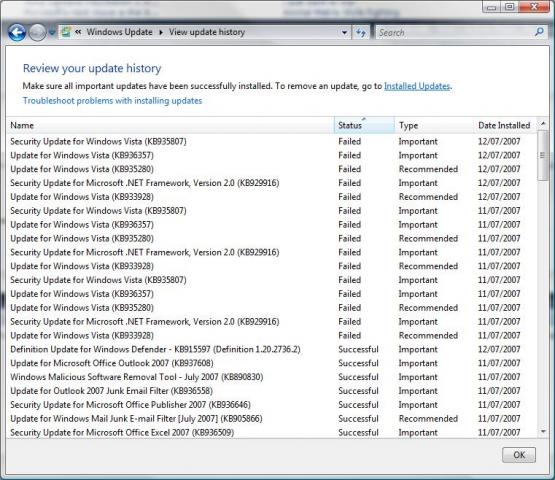Click the OK button

519,455
